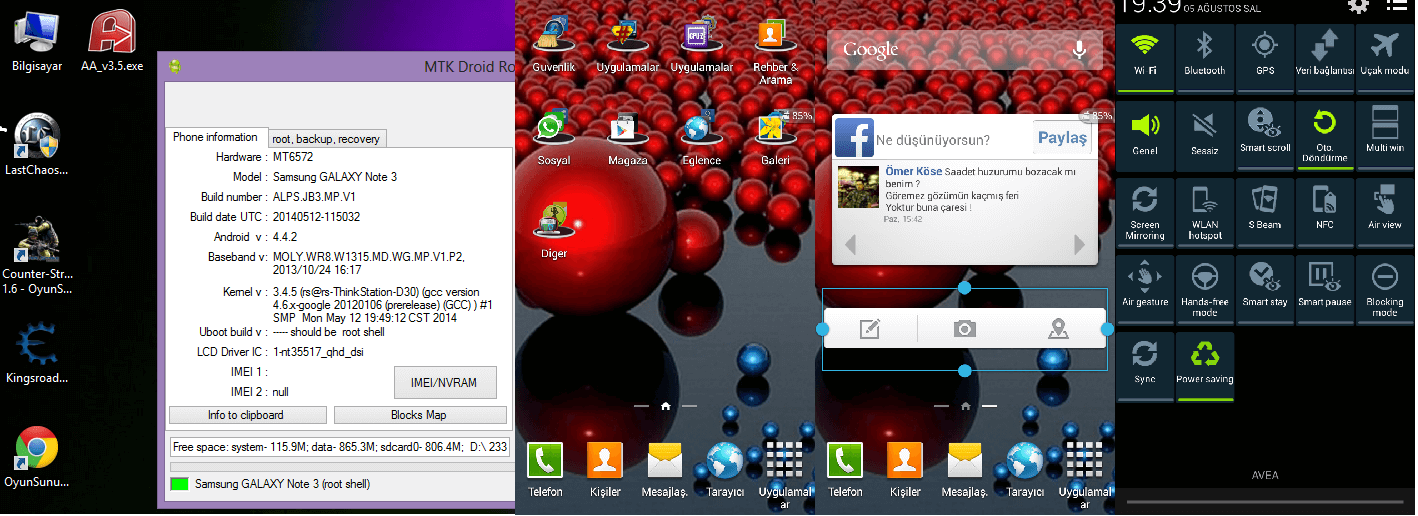Turn on GPS quick setting
Image resolution: width=1418 pixels, height=516 pixels.
tap(1265, 55)
